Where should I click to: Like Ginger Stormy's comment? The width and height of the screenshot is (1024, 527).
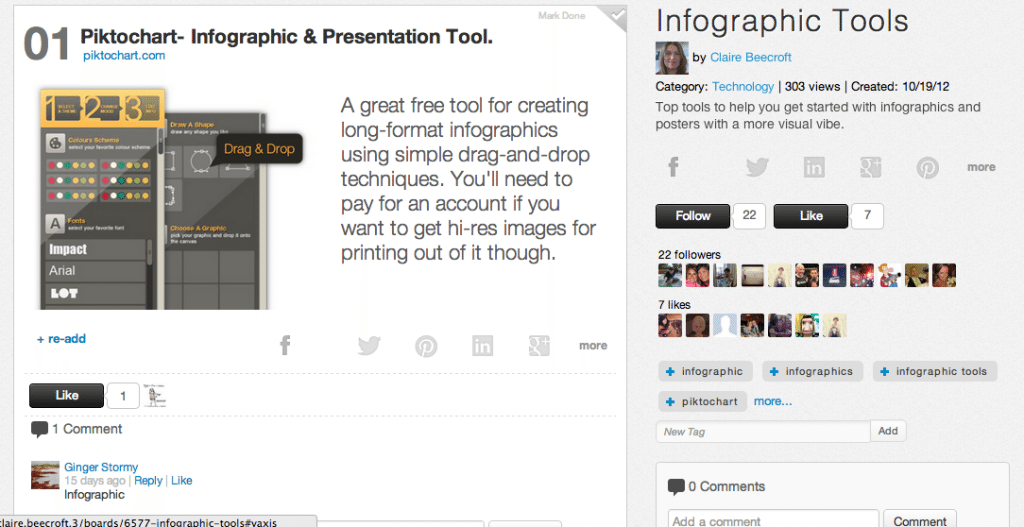click(181, 481)
